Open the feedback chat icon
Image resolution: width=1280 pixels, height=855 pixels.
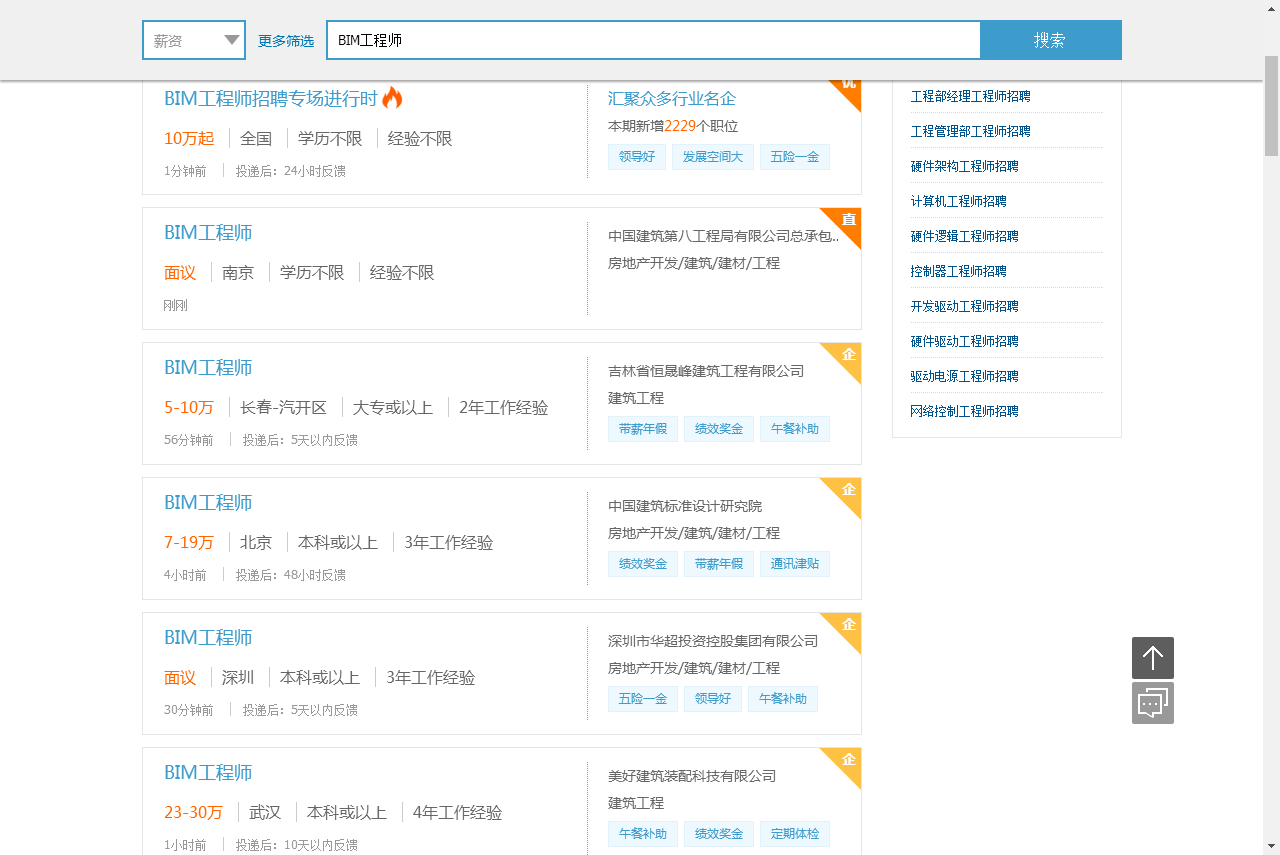1152,703
